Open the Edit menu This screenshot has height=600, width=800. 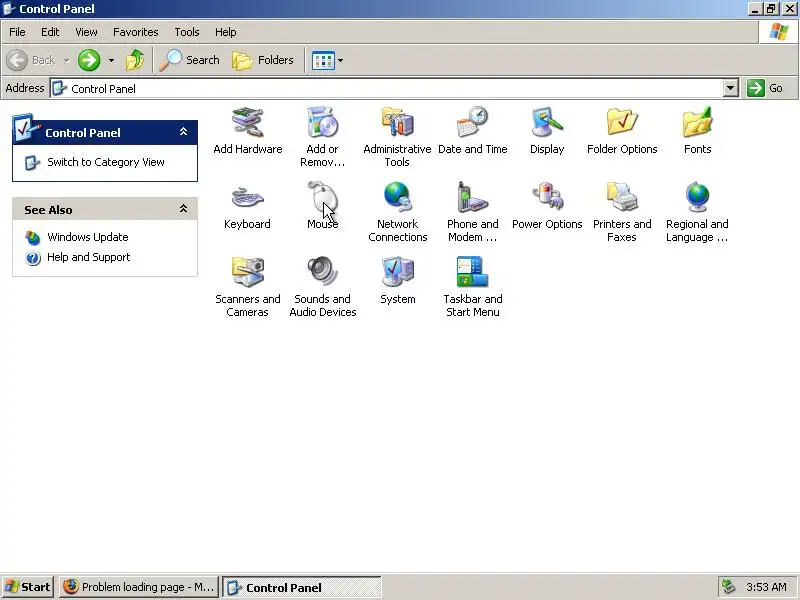click(50, 32)
